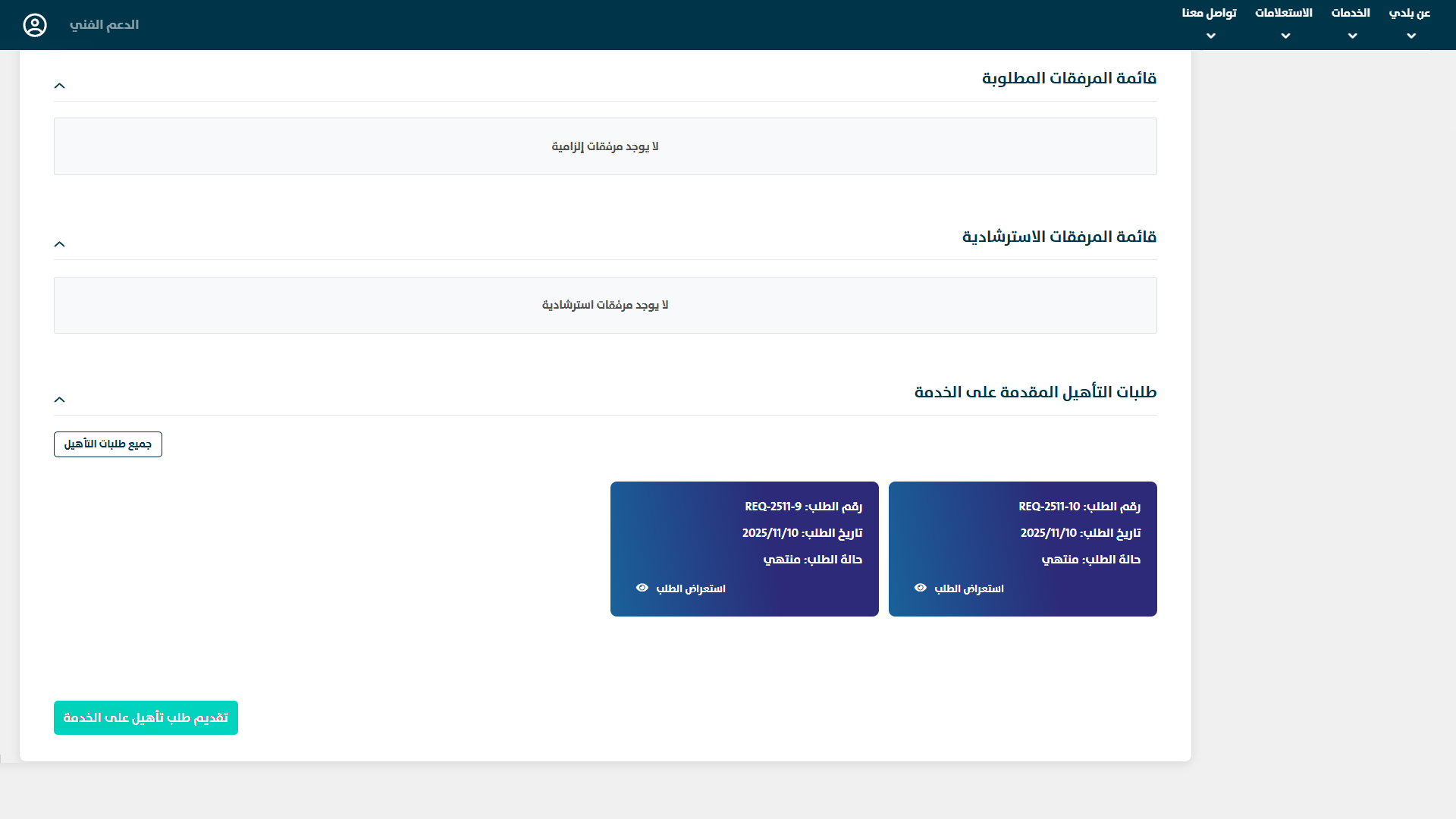Collapse قائمة المرفقات الاسترشادية section
The width and height of the screenshot is (1456, 819).
pyautogui.click(x=60, y=244)
